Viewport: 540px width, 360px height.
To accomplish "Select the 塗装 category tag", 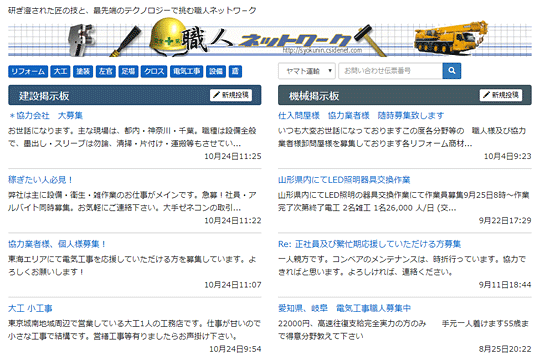I will click(83, 71).
